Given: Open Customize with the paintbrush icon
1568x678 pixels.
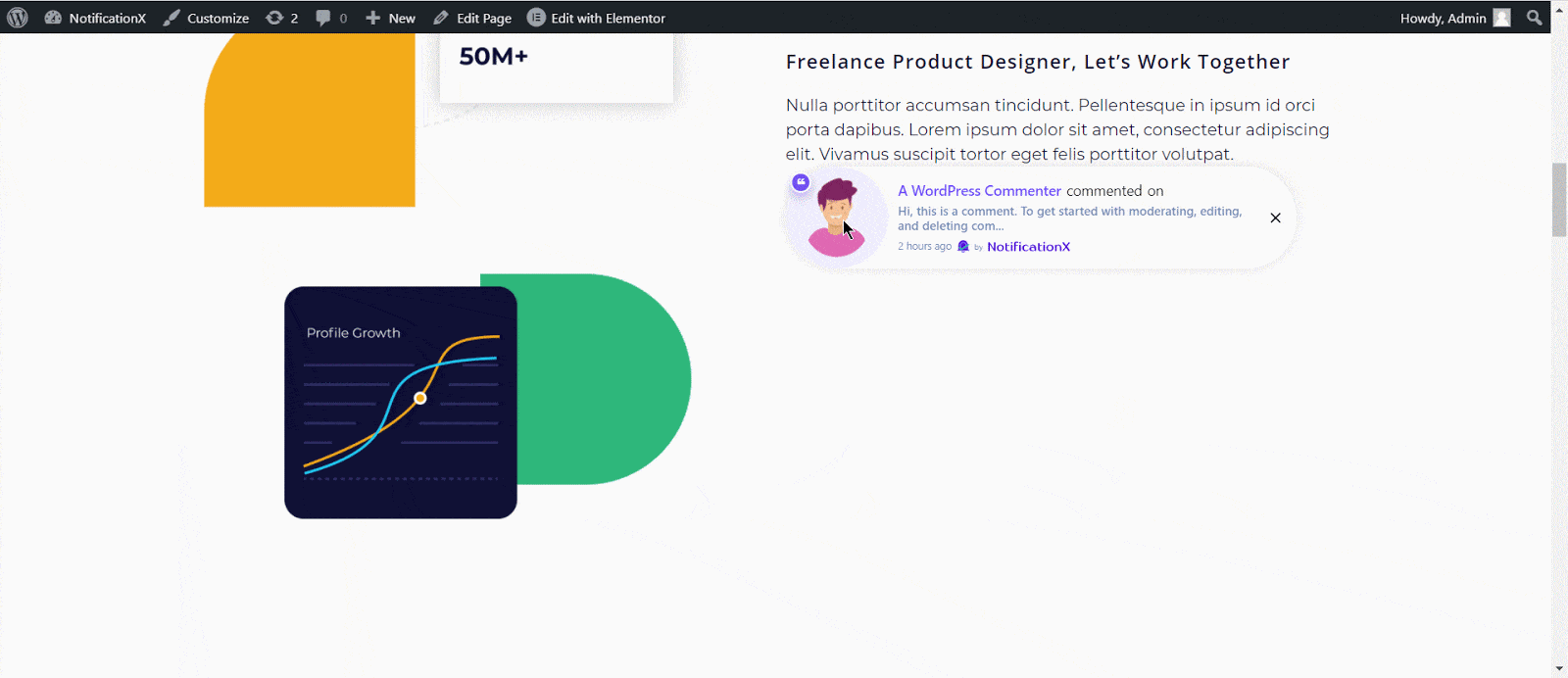Looking at the screenshot, I should (x=171, y=18).
